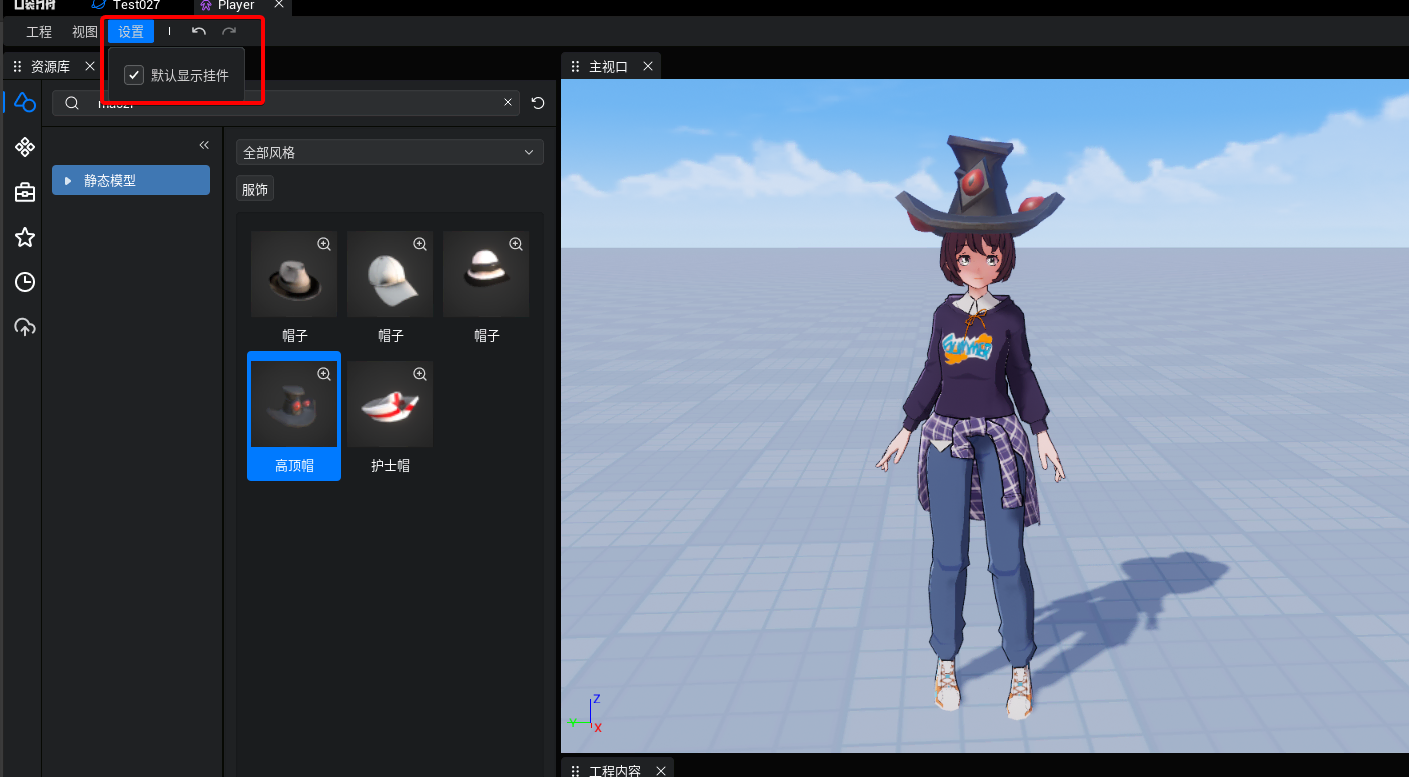Click the application logo

tap(34, 5)
